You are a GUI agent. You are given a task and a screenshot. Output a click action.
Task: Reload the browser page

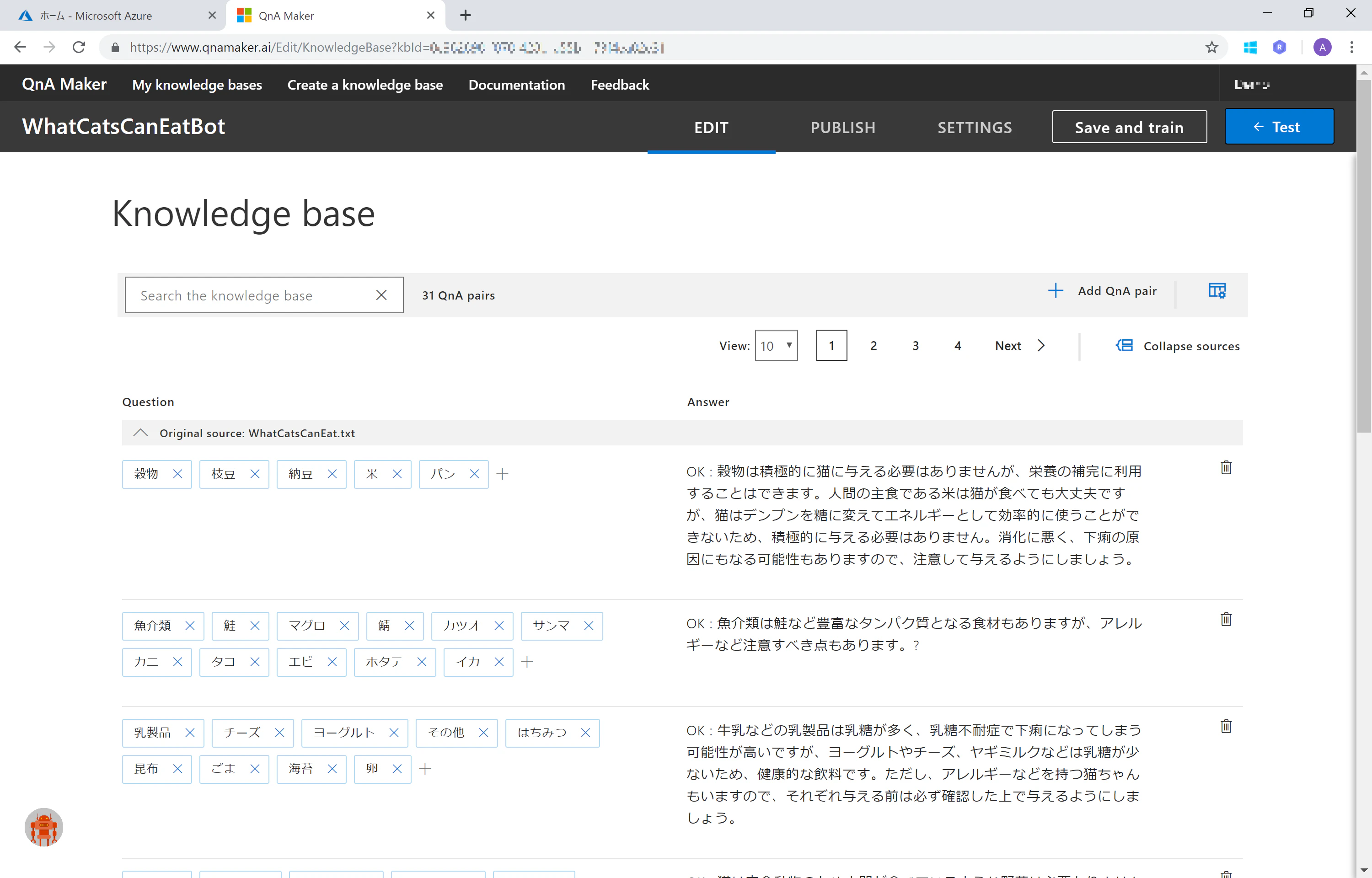click(79, 47)
